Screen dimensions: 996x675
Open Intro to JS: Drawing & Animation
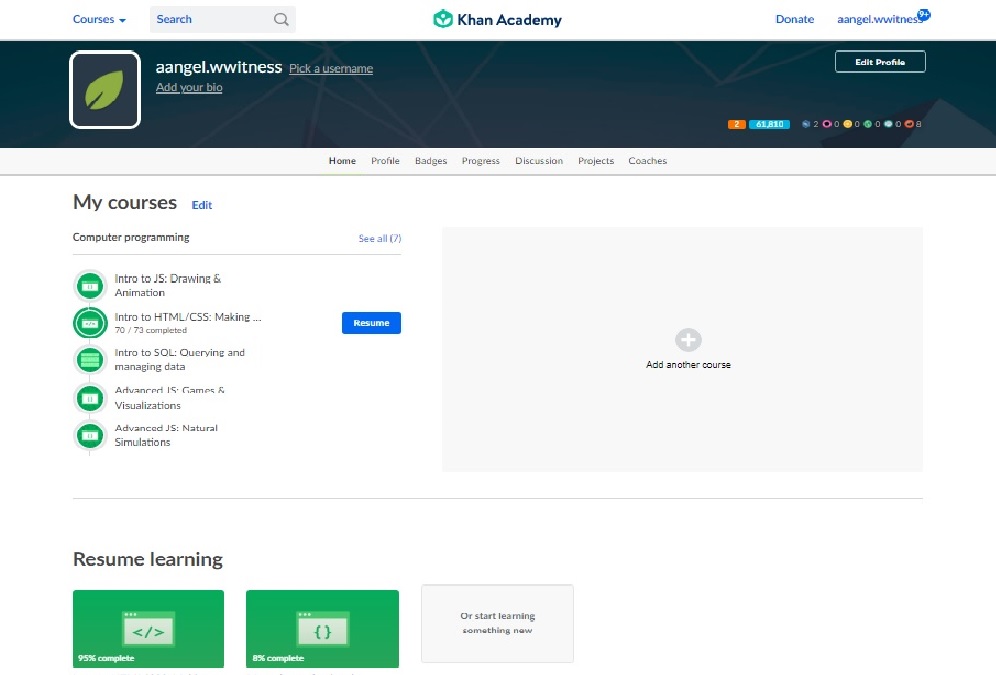(x=168, y=285)
